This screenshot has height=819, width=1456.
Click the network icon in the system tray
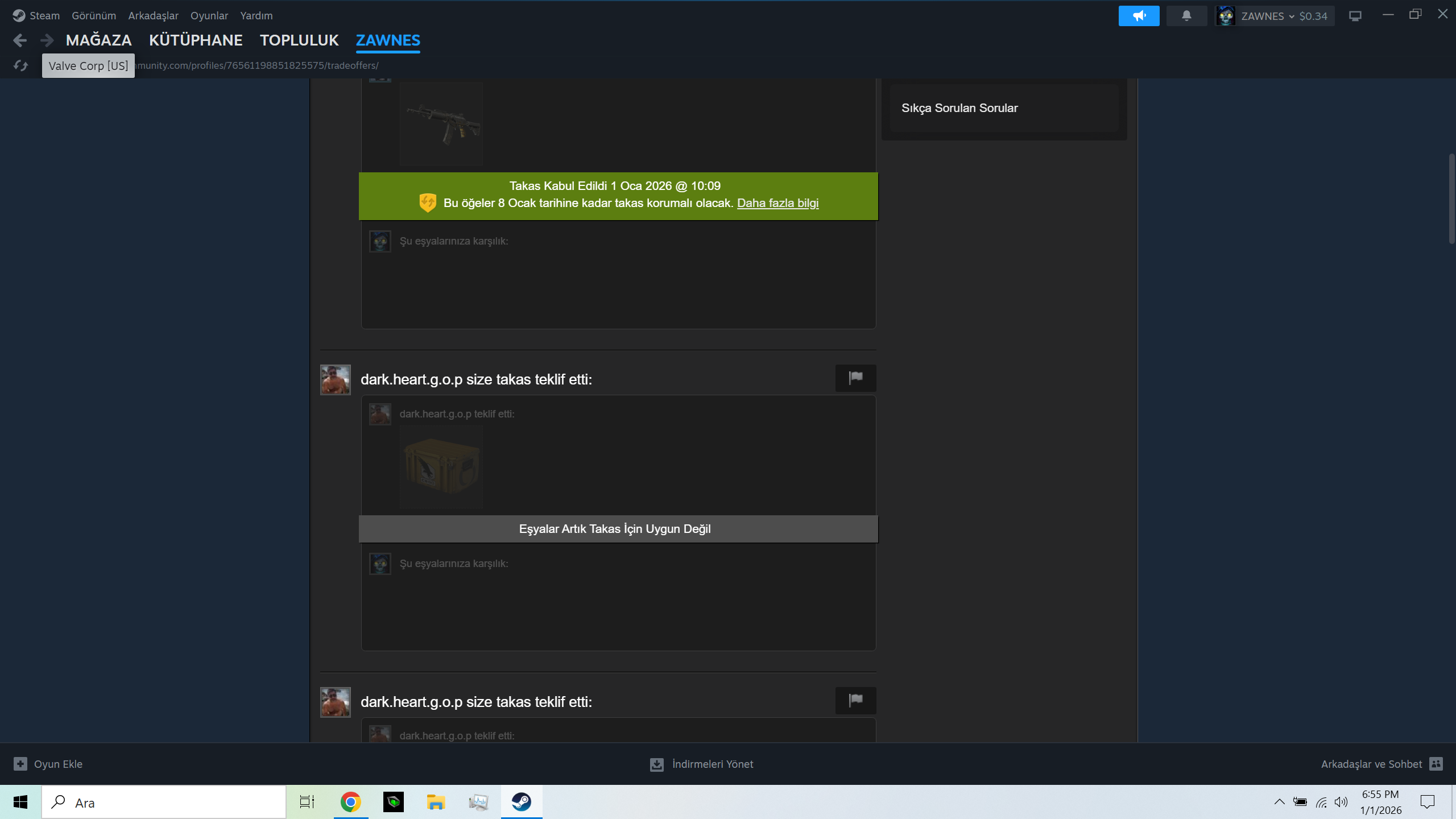[1321, 802]
